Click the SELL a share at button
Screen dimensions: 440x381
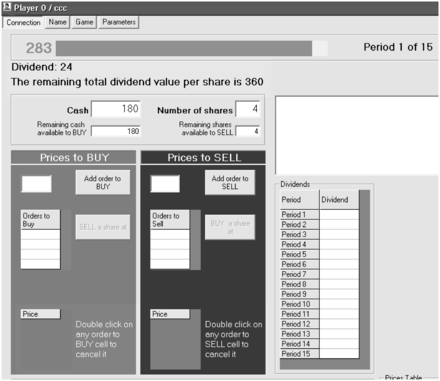[103, 227]
